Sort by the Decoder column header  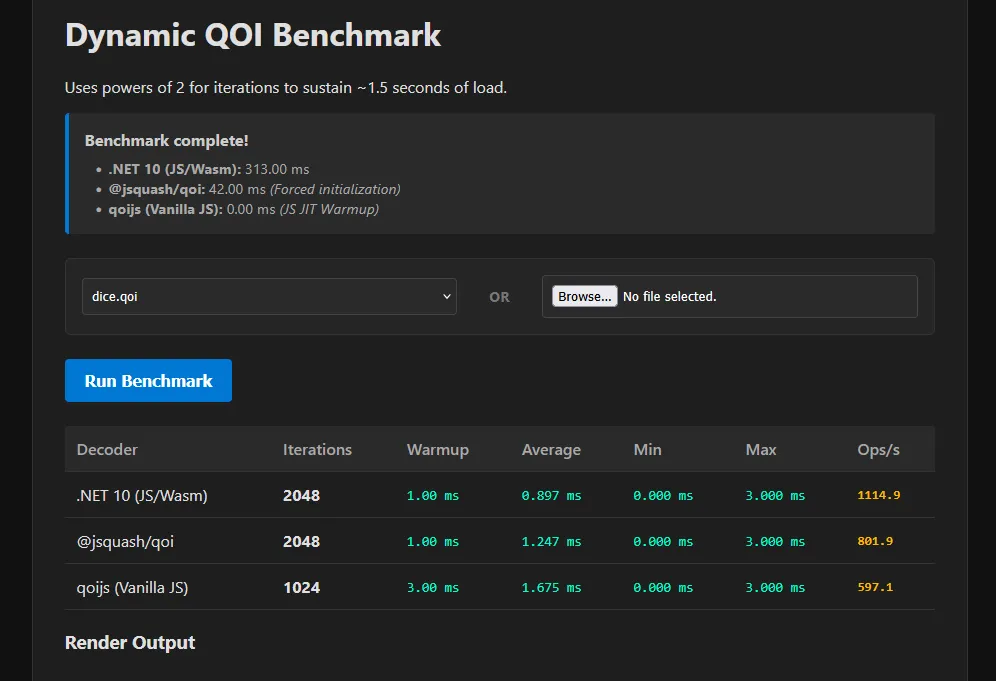pos(107,449)
